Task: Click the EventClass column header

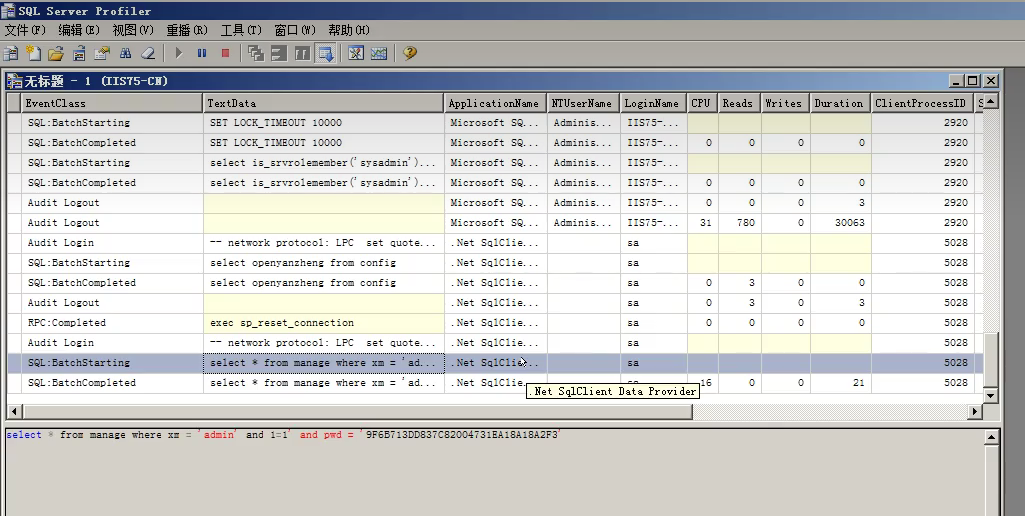Action: point(112,103)
